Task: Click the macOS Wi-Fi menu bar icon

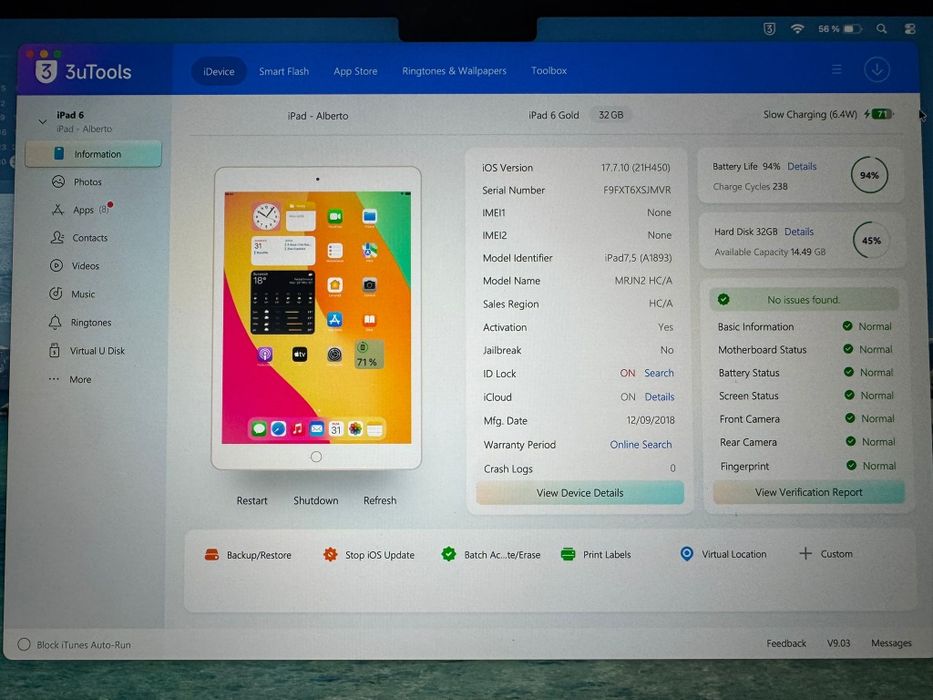Action: tap(797, 28)
